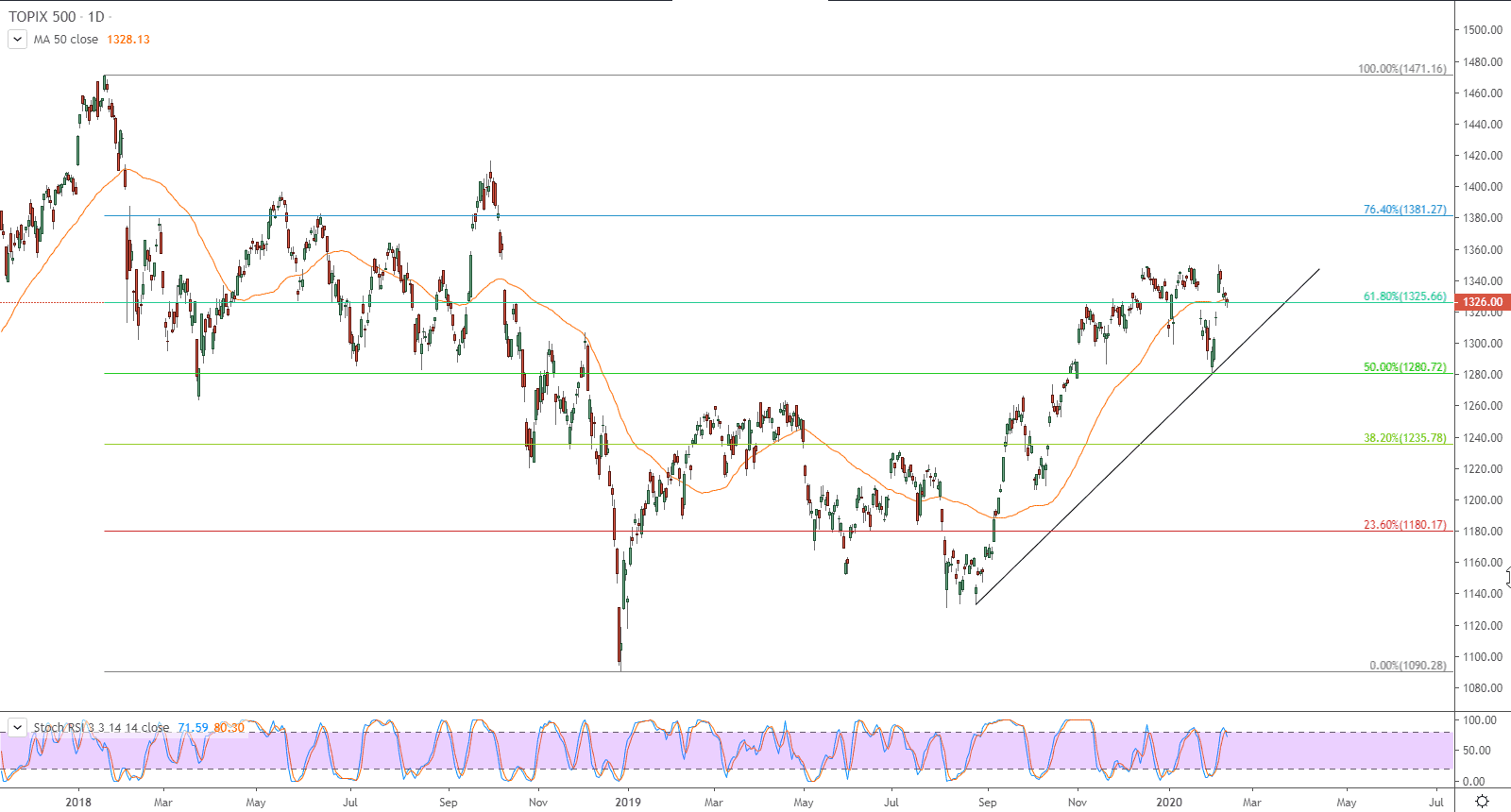Click the 2019 label on time axis
Image resolution: width=1511 pixels, height=812 pixels.
[x=628, y=803]
